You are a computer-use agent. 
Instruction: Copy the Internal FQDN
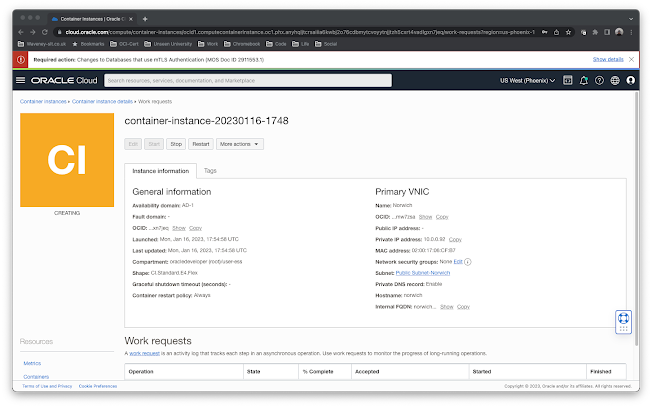(x=463, y=307)
